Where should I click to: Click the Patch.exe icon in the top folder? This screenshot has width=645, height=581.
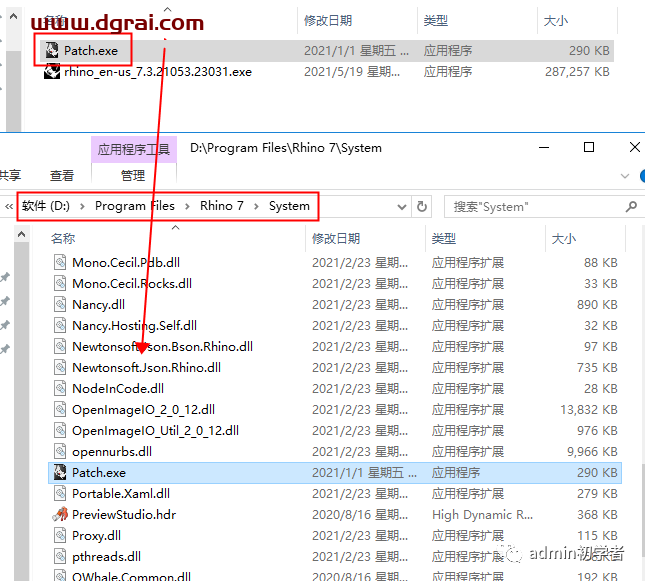click(52, 50)
